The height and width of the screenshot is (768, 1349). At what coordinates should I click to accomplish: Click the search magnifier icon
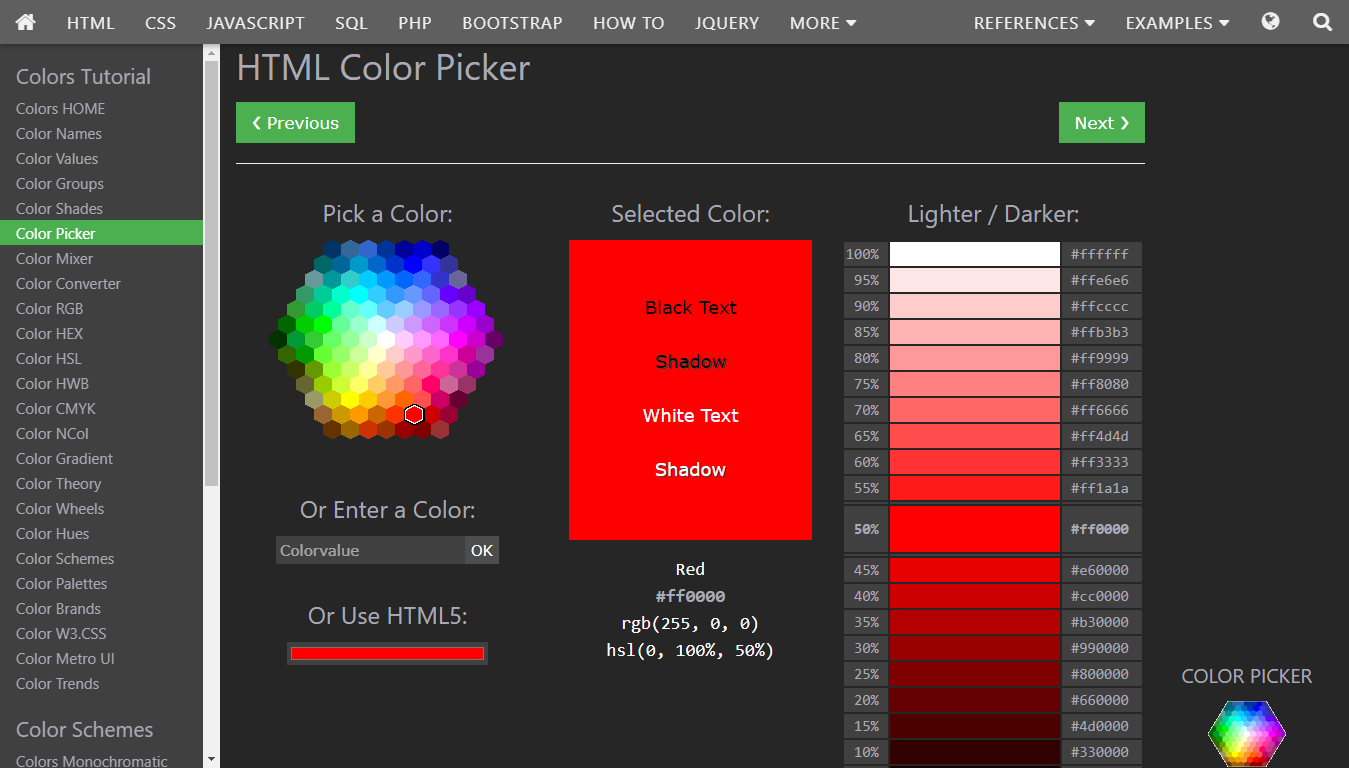pos(1322,20)
